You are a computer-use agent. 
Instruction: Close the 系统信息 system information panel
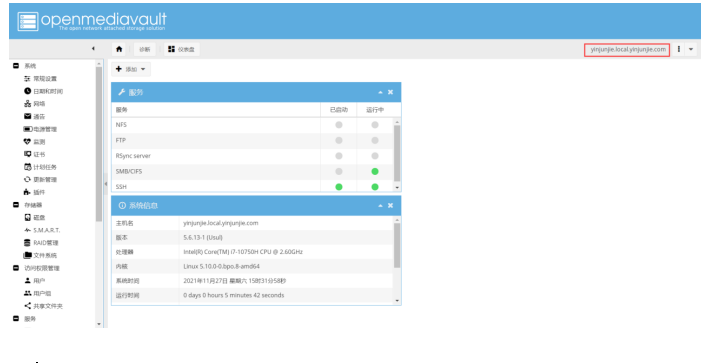[x=390, y=205]
